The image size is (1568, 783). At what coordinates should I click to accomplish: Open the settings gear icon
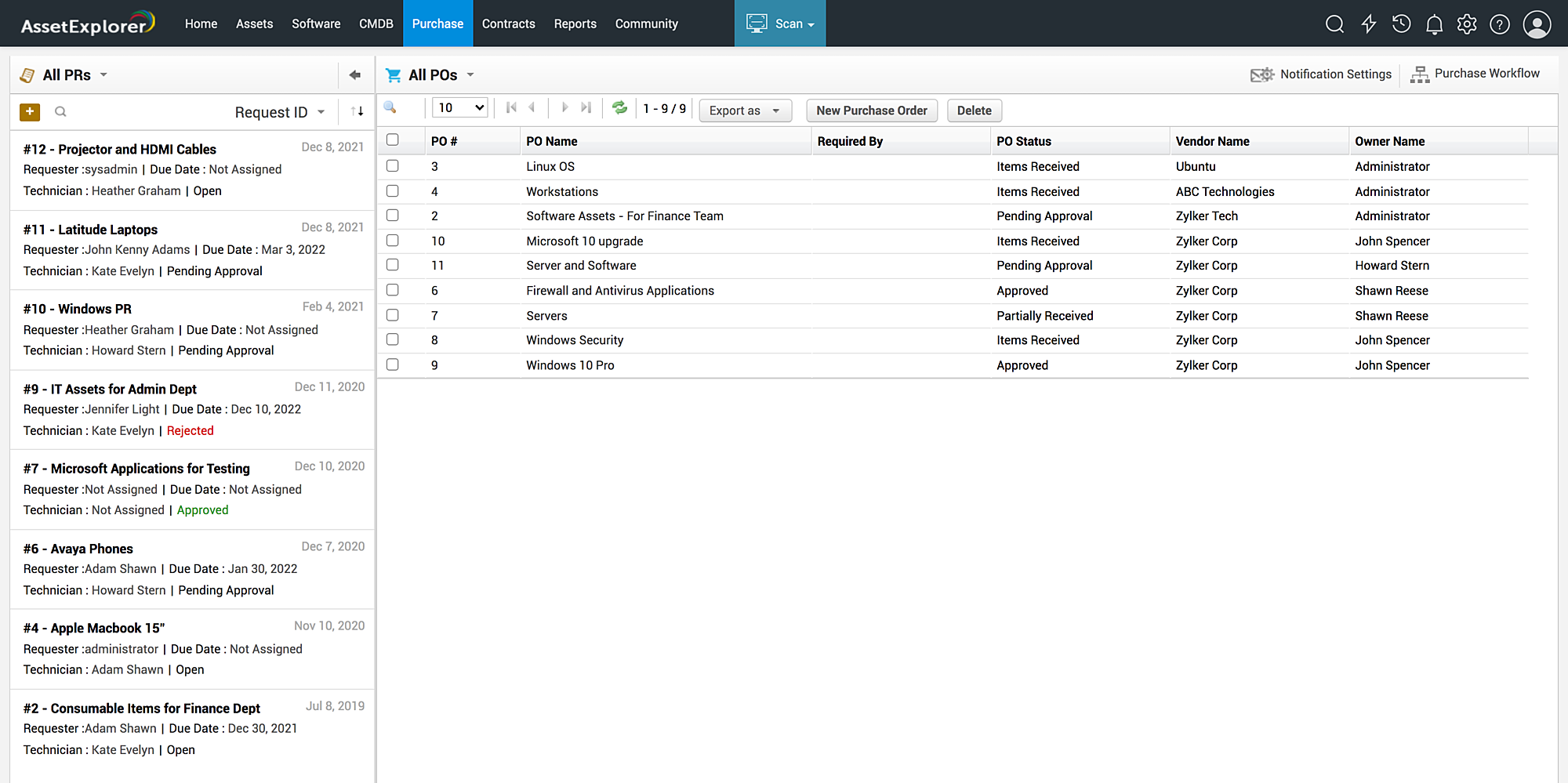pyautogui.click(x=1467, y=24)
